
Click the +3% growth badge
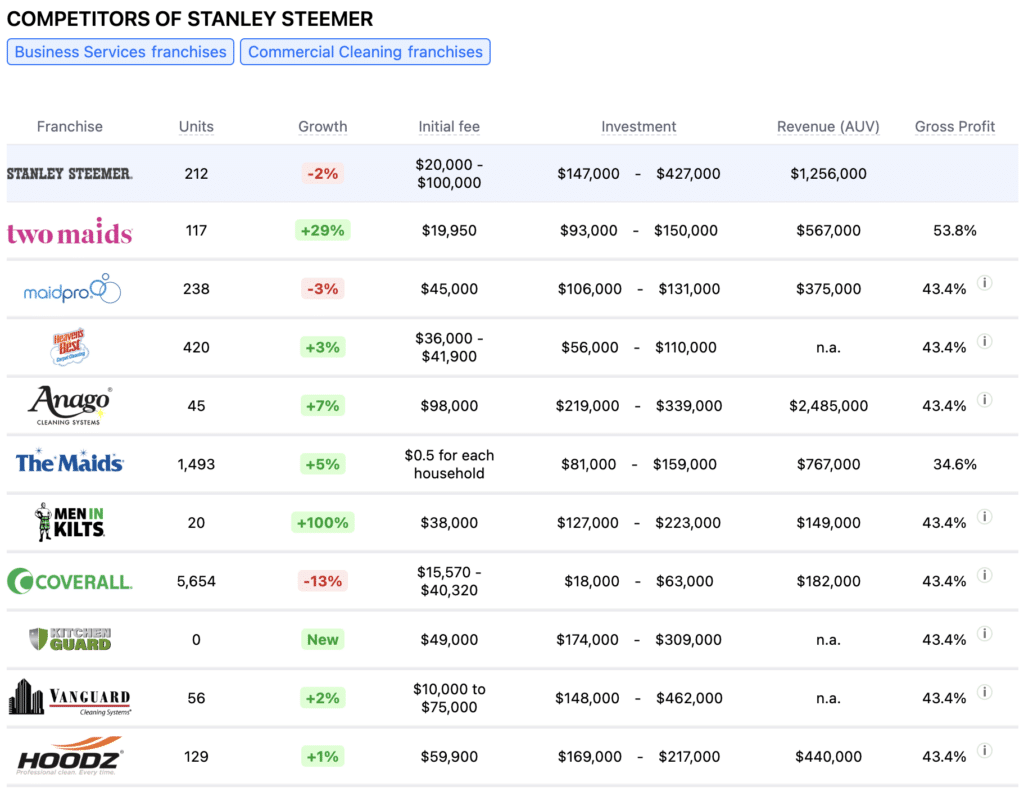tap(323, 347)
